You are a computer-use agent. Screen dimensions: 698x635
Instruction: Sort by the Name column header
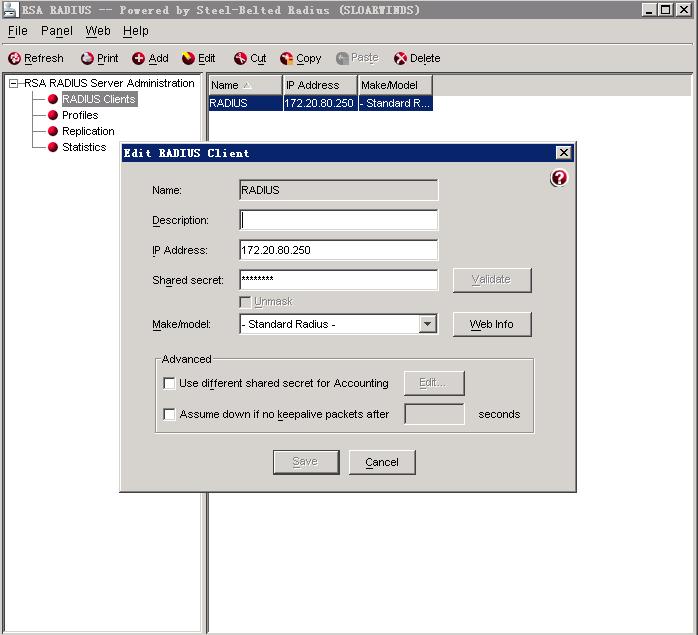[245, 85]
